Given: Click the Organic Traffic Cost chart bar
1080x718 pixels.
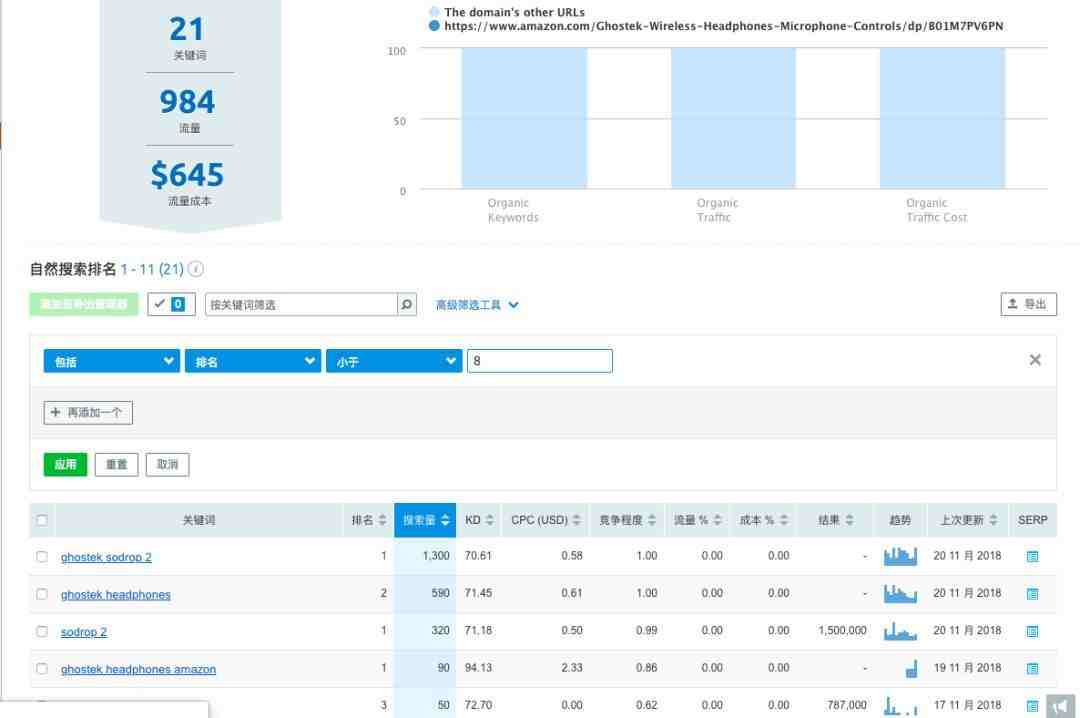Looking at the screenshot, I should pos(942,118).
